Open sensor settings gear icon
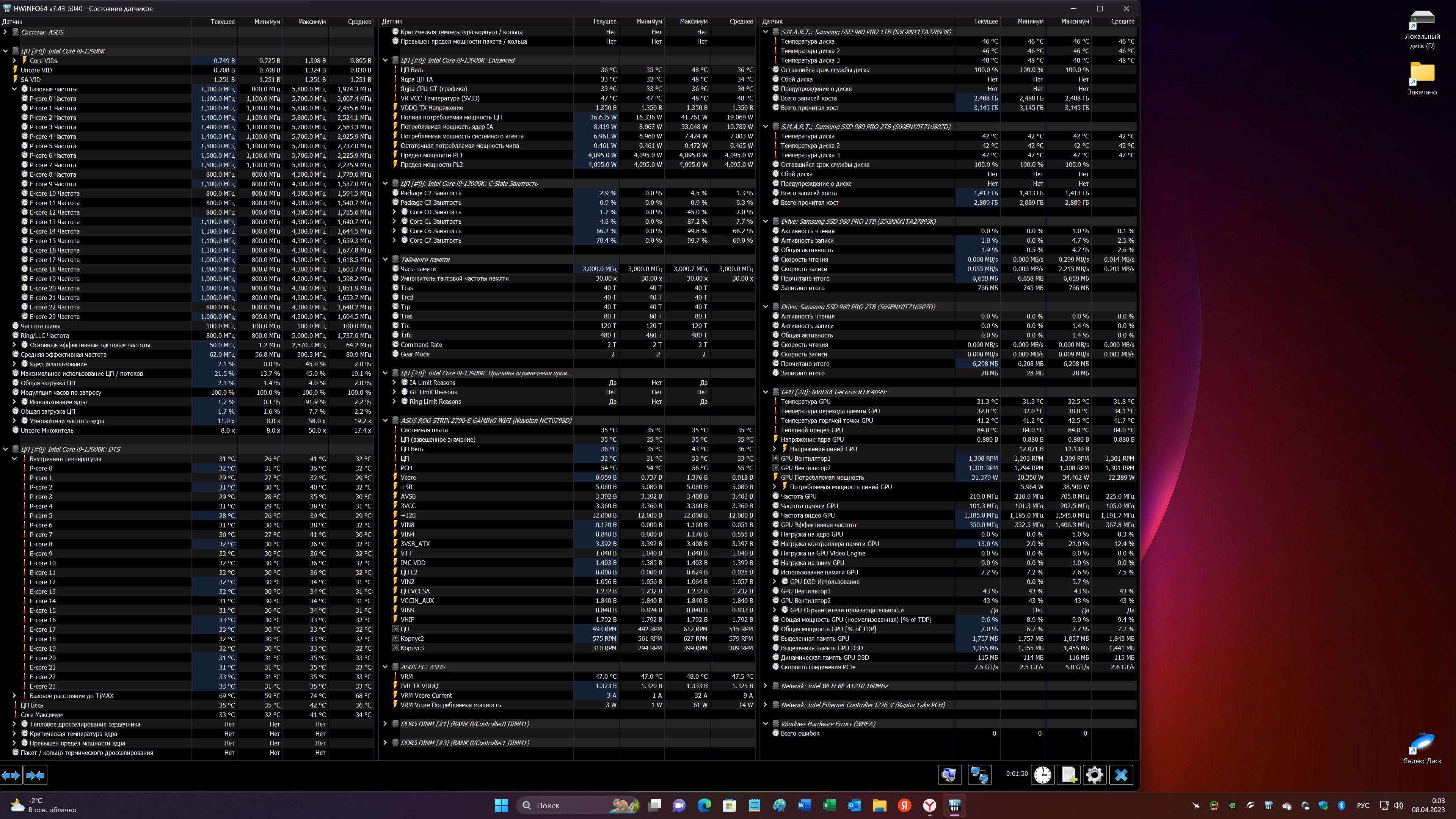 1094,775
